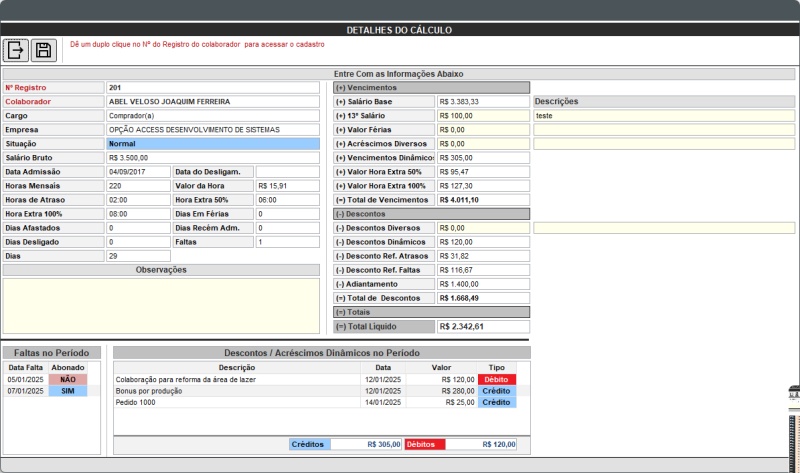Viewport: 800px width, 473px height.
Task: Click the red Débito tag in first row
Action: [496, 380]
